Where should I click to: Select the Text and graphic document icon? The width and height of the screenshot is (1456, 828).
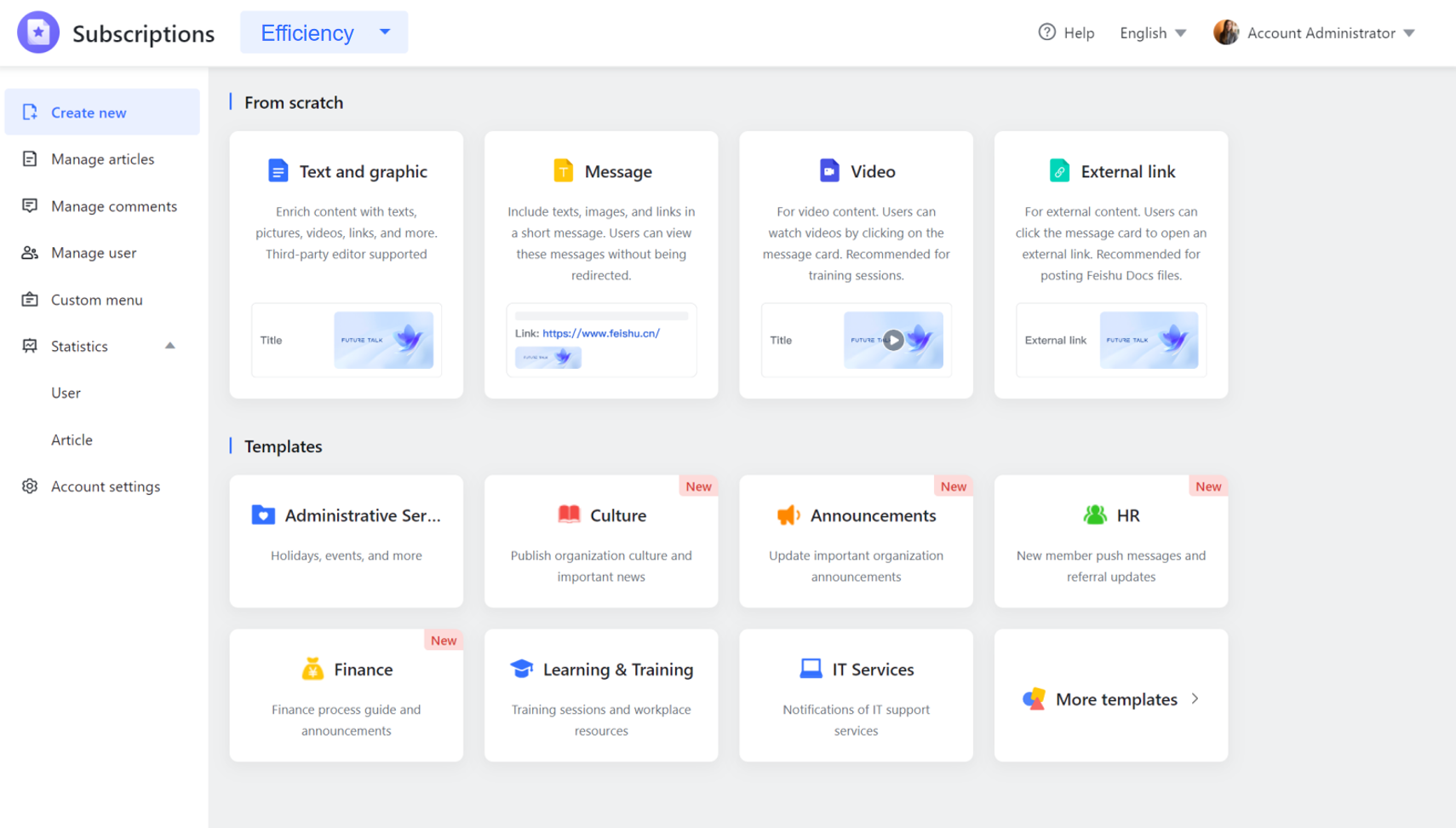(x=278, y=170)
